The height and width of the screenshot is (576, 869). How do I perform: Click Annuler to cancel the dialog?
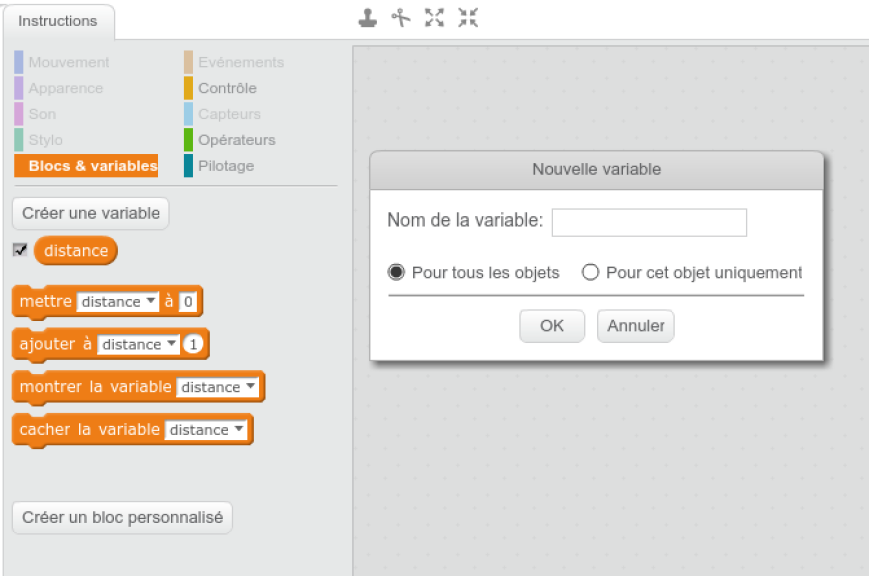pyautogui.click(x=636, y=326)
